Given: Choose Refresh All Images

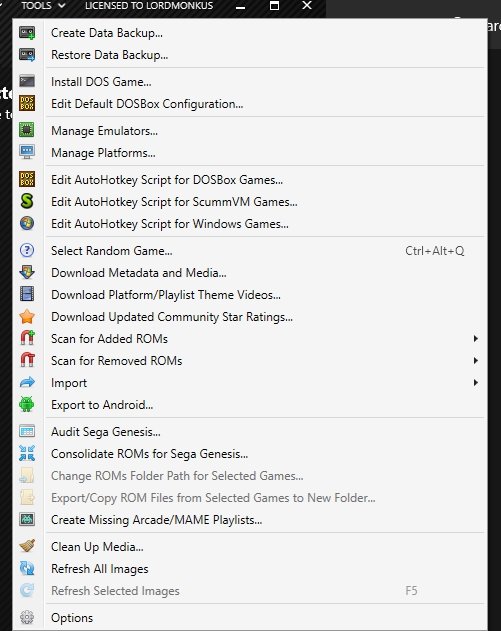Looking at the screenshot, I should pos(99,569).
